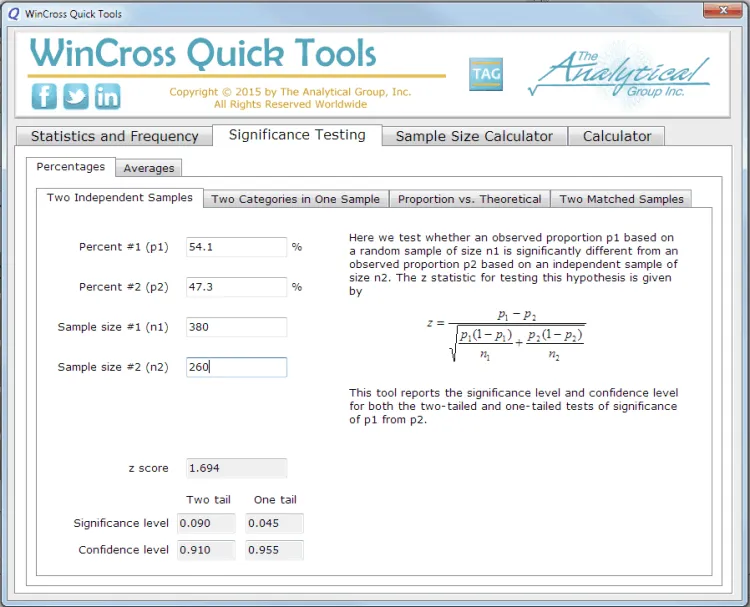This screenshot has height=607, width=750.
Task: Click the z statistic formula image
Action: 506,335
